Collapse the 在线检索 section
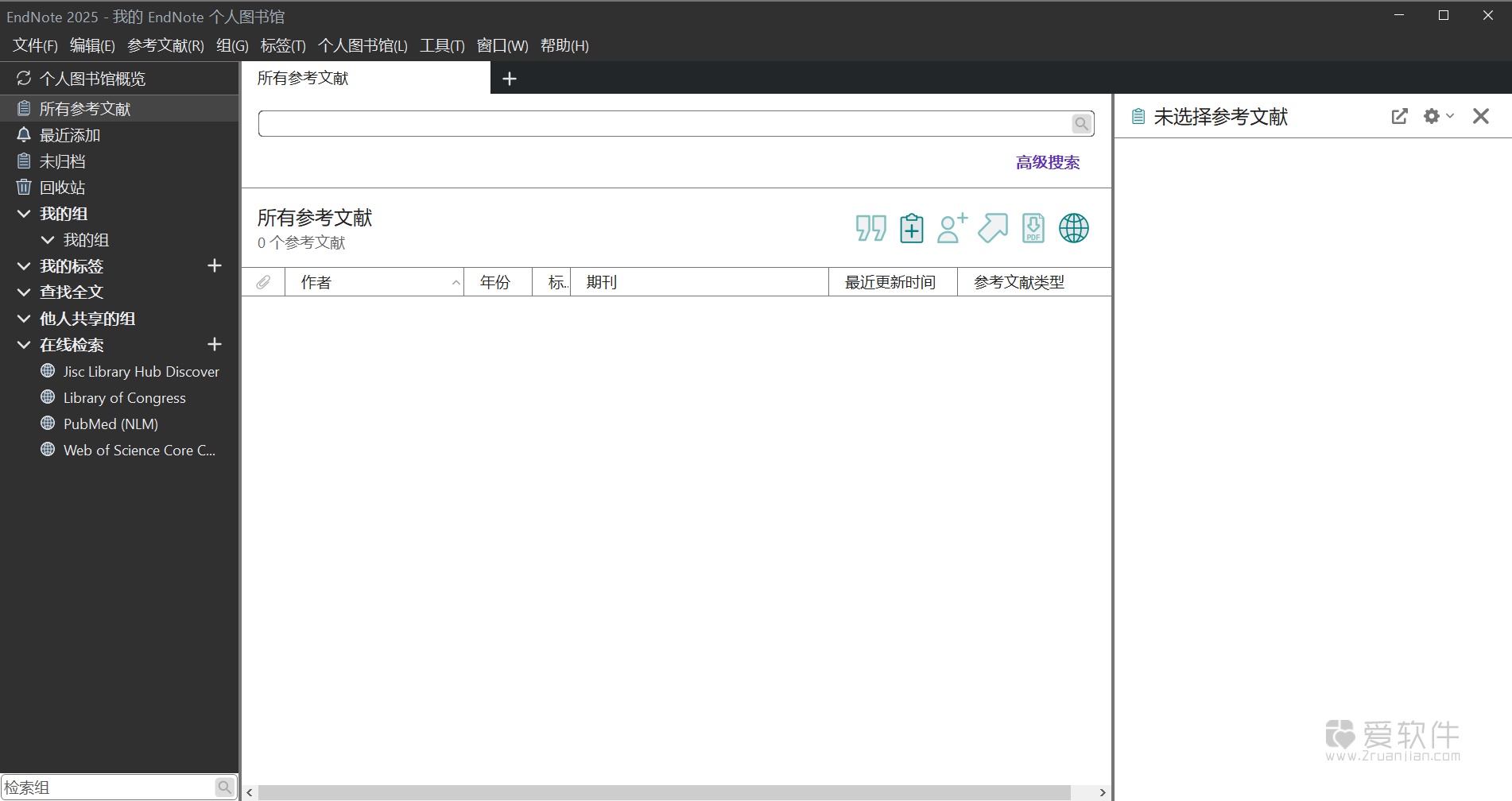1512x801 pixels. [x=22, y=344]
